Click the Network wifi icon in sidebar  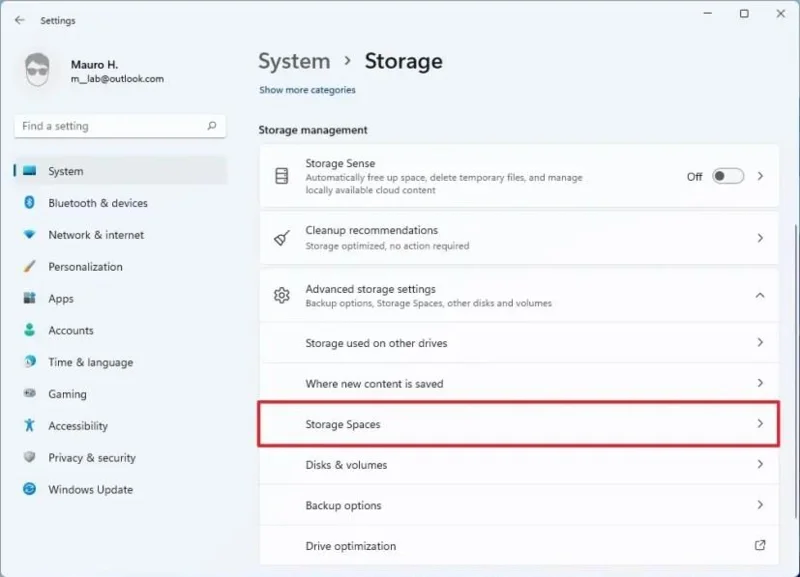(x=30, y=235)
